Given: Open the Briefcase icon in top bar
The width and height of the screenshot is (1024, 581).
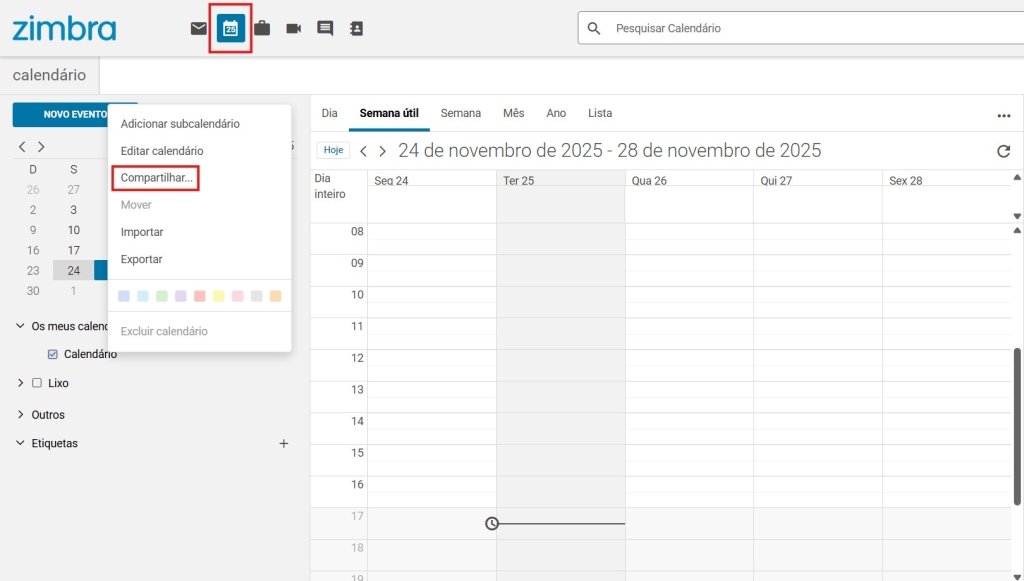Looking at the screenshot, I should (x=262, y=29).
